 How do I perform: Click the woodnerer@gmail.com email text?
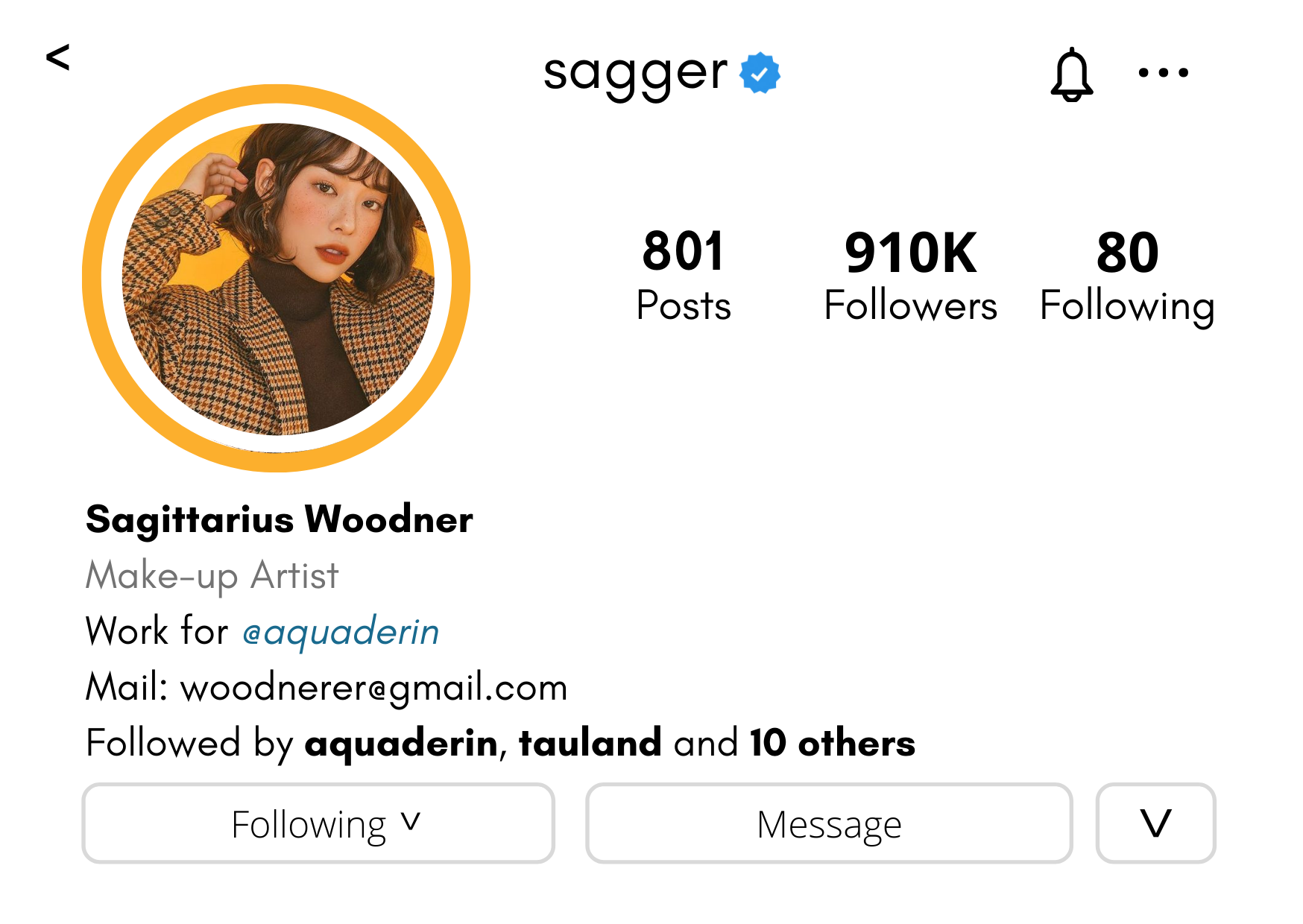point(374,687)
